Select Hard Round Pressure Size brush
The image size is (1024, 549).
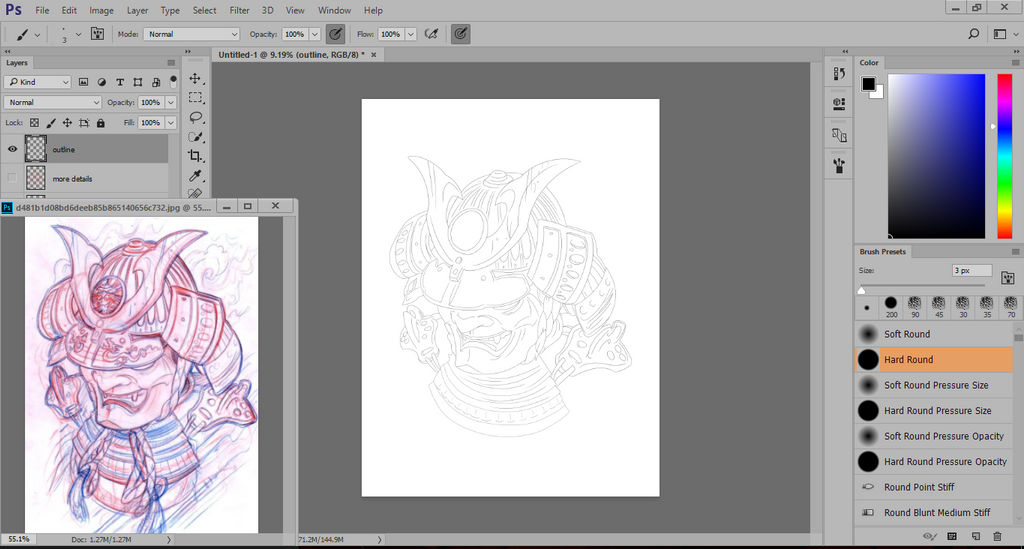[934, 411]
